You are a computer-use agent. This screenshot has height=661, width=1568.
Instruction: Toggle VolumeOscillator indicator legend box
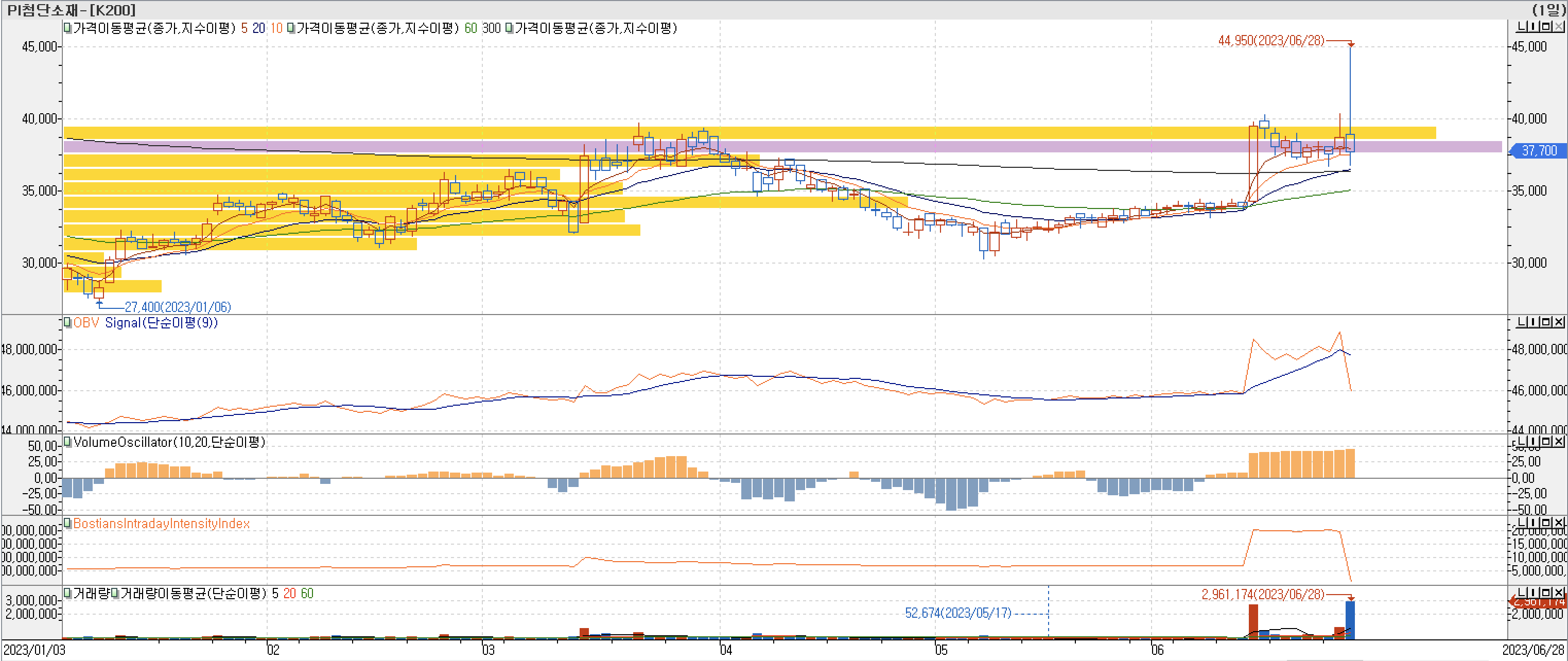(67, 441)
